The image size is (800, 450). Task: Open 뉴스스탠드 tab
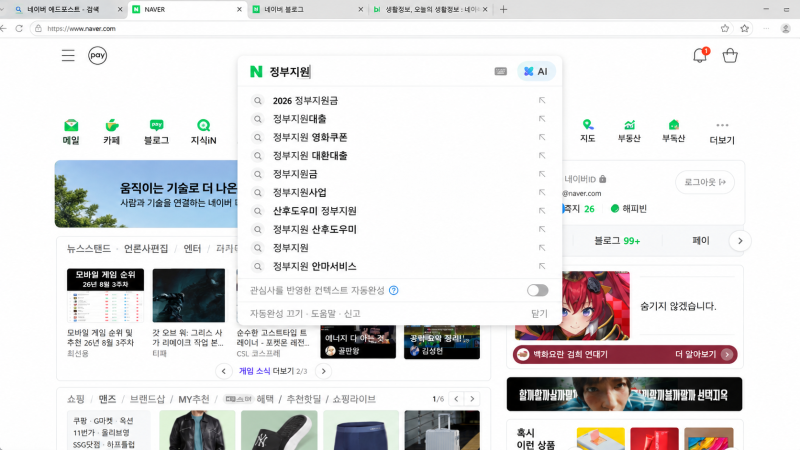pyautogui.click(x=89, y=248)
